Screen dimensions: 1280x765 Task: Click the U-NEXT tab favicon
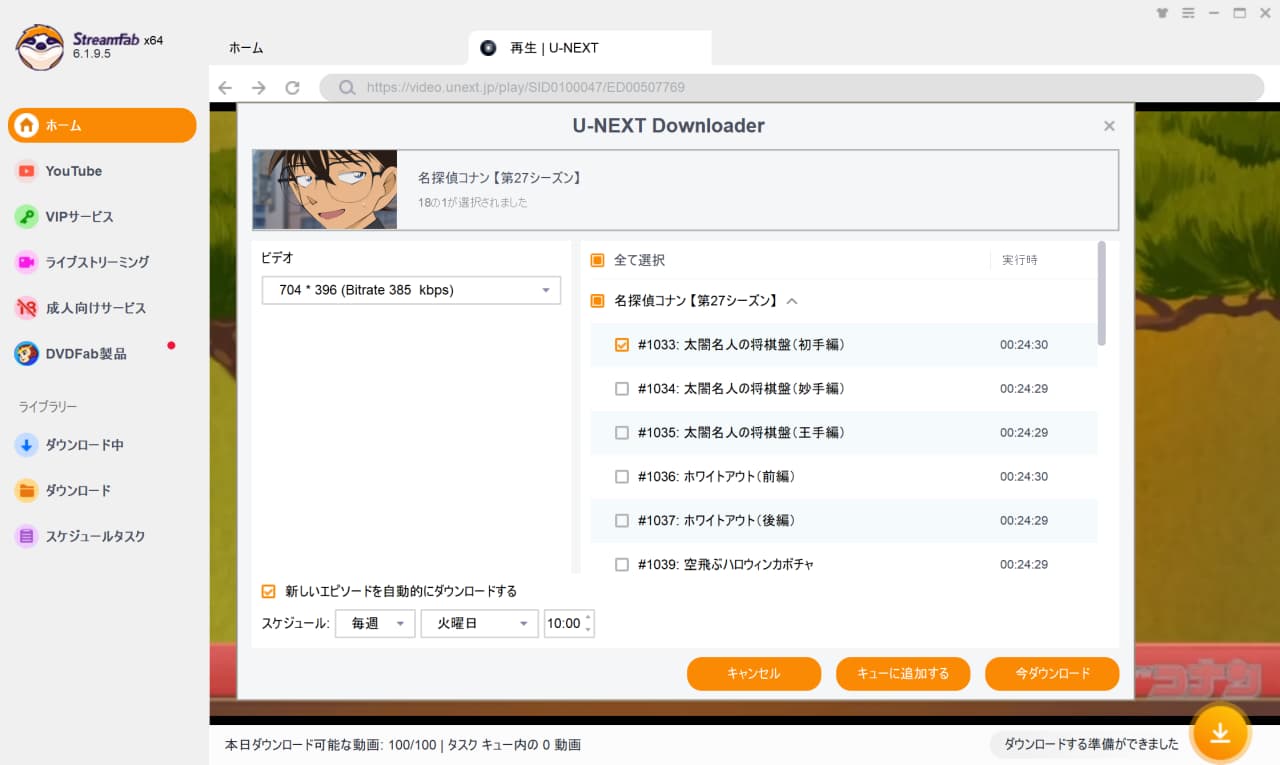488,47
